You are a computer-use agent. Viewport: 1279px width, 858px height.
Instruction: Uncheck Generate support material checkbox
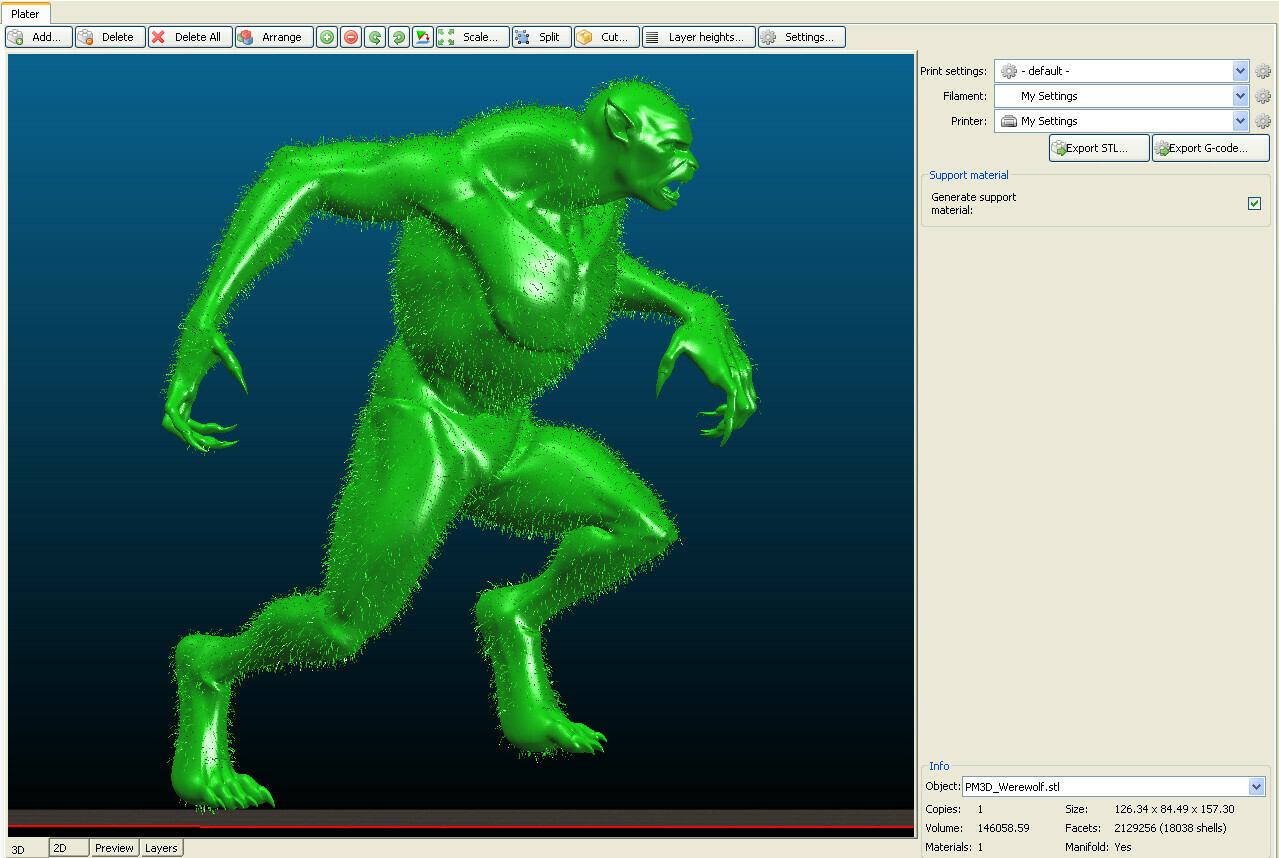[1254, 204]
